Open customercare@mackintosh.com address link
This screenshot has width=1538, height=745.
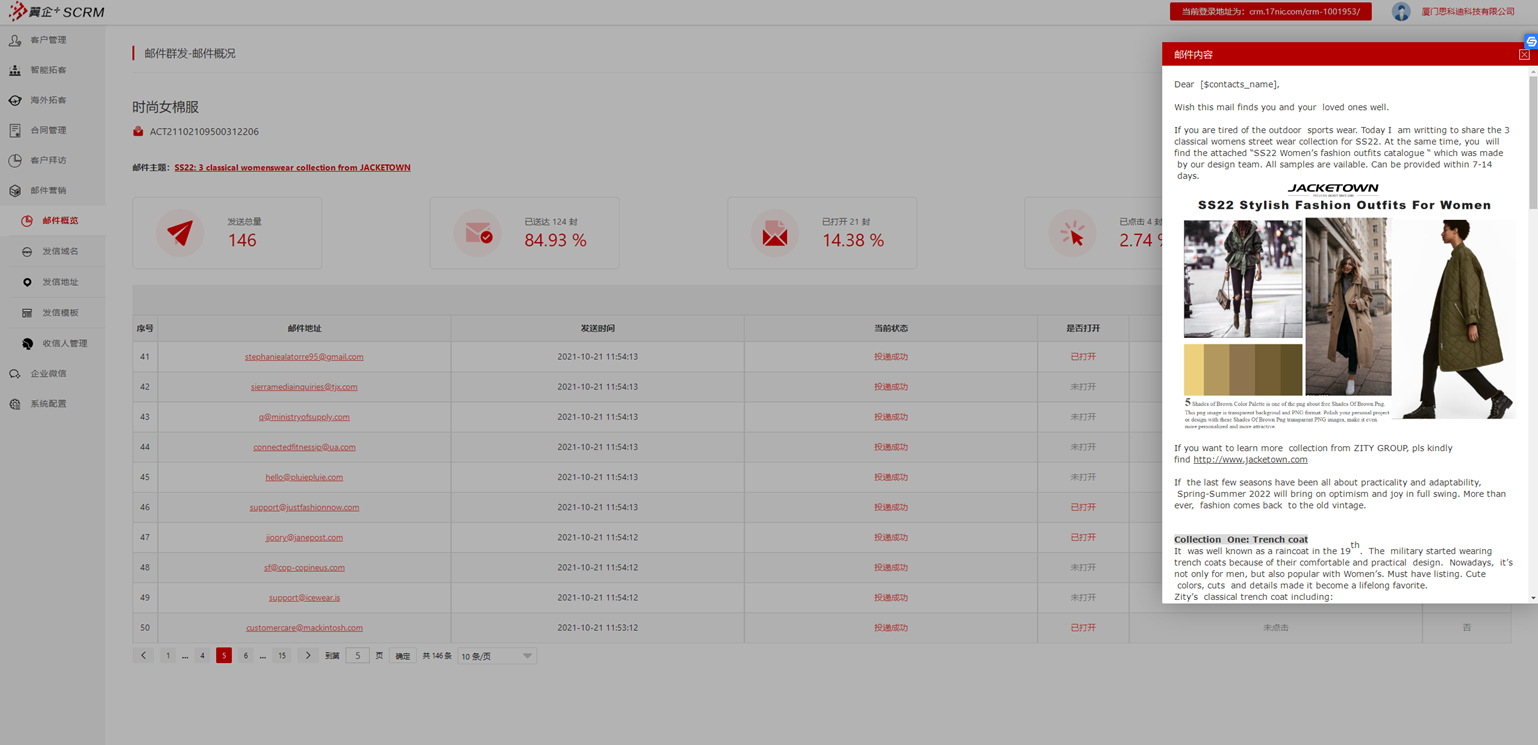(x=304, y=628)
